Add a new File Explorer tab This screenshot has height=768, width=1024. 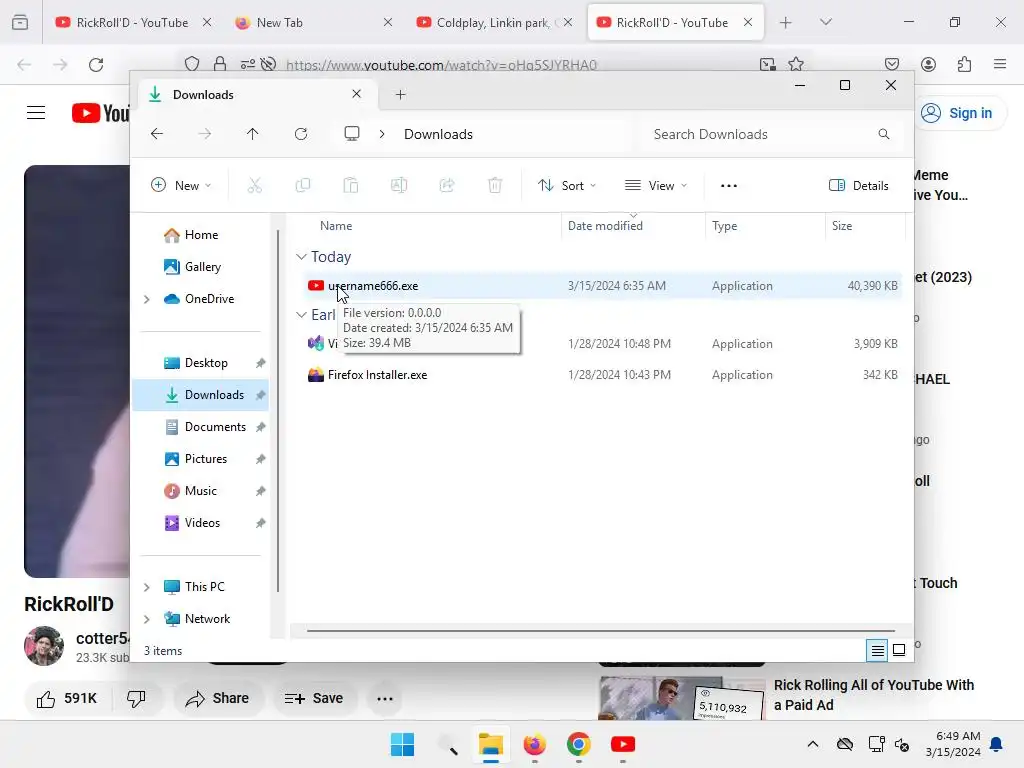click(400, 95)
